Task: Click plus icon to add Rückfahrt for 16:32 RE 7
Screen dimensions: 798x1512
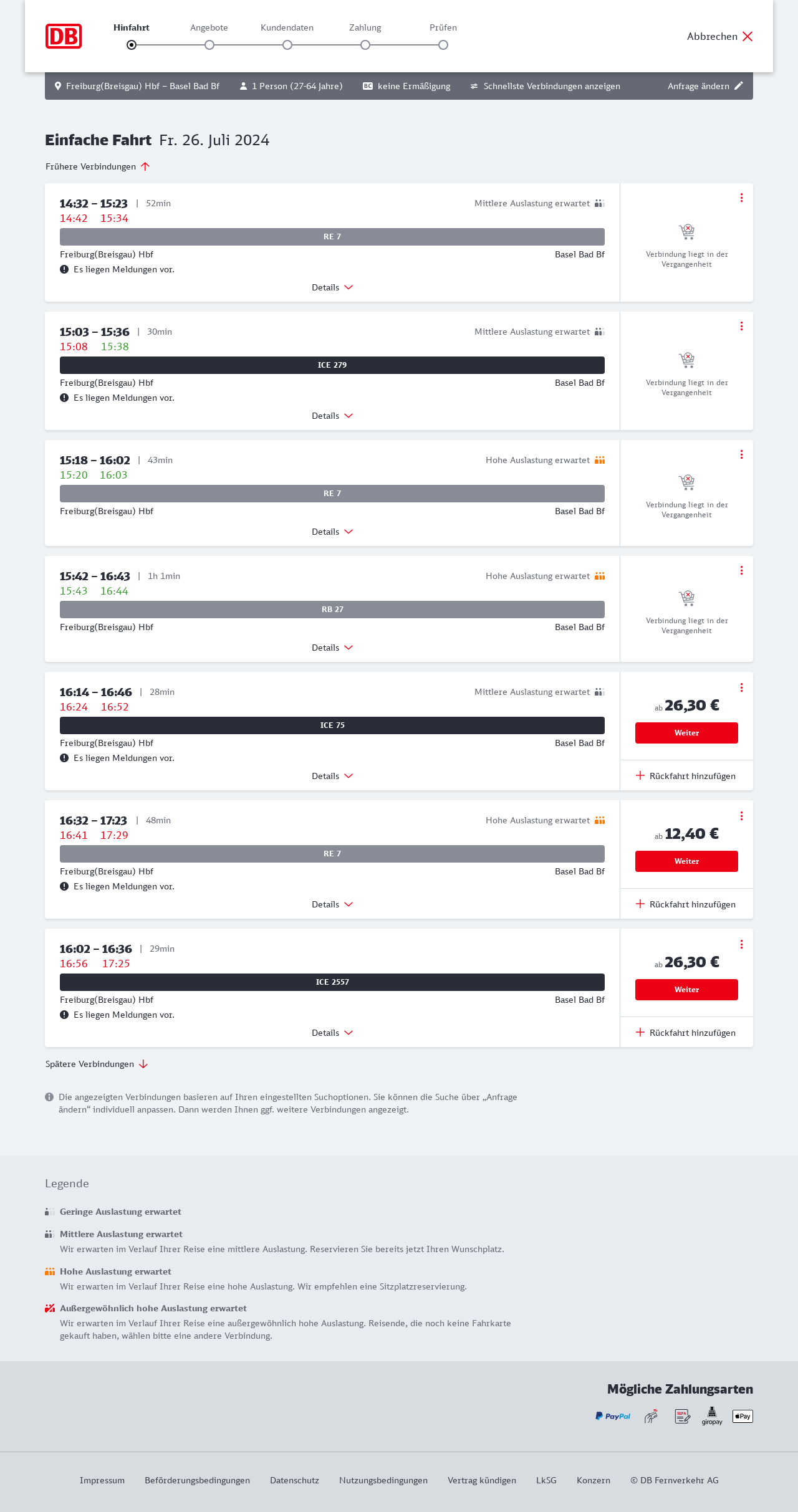Action: click(x=640, y=904)
